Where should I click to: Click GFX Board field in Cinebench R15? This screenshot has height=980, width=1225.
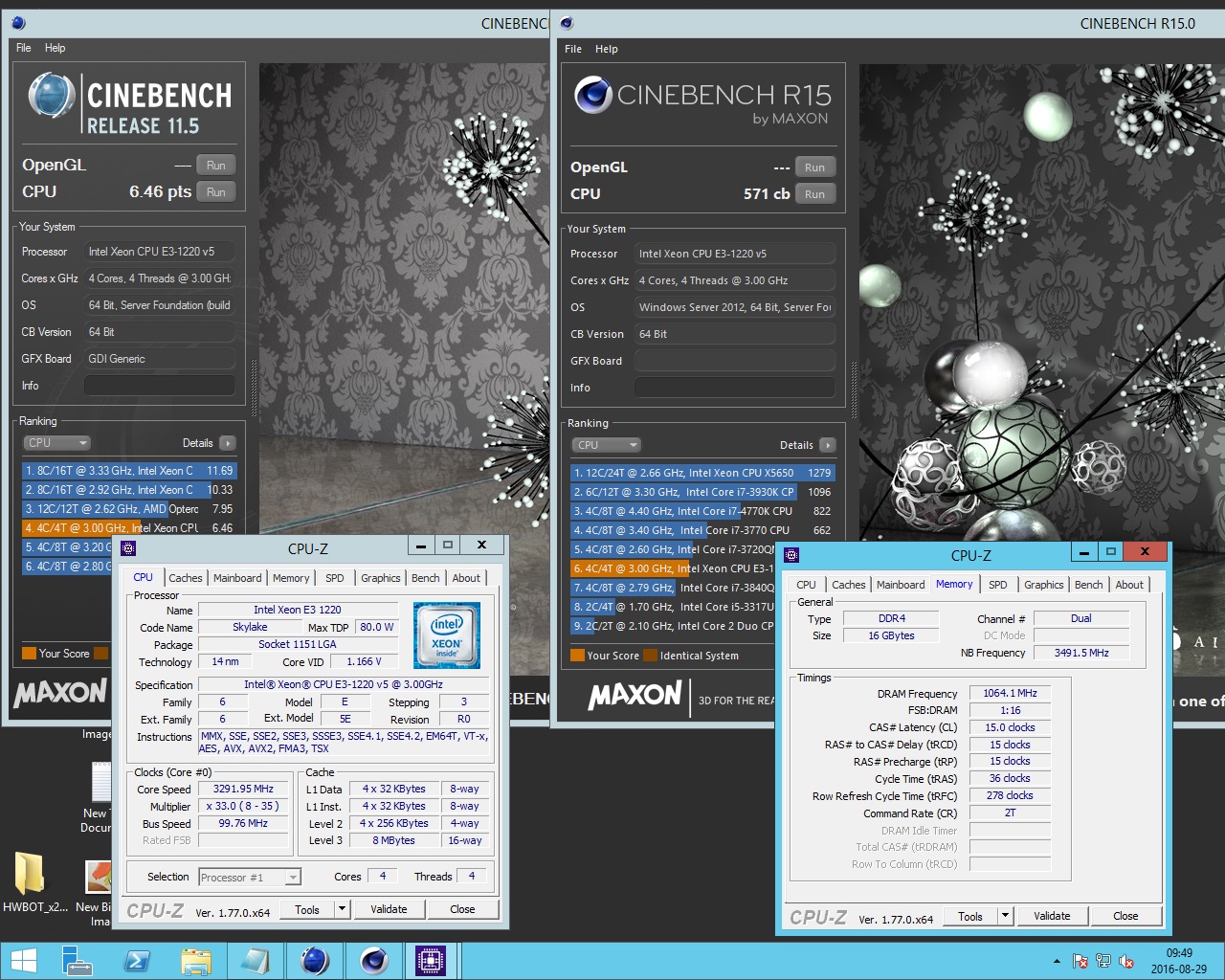734,361
